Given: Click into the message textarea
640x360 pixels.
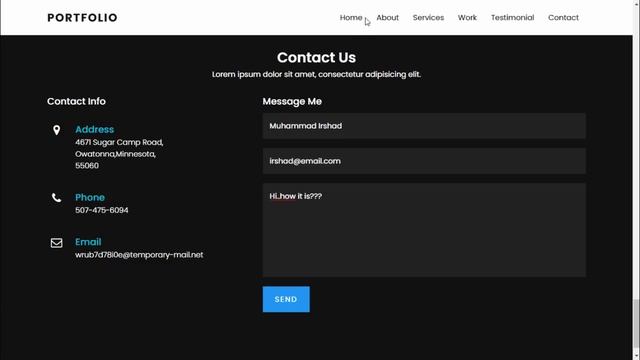Looking at the screenshot, I should click(x=424, y=230).
